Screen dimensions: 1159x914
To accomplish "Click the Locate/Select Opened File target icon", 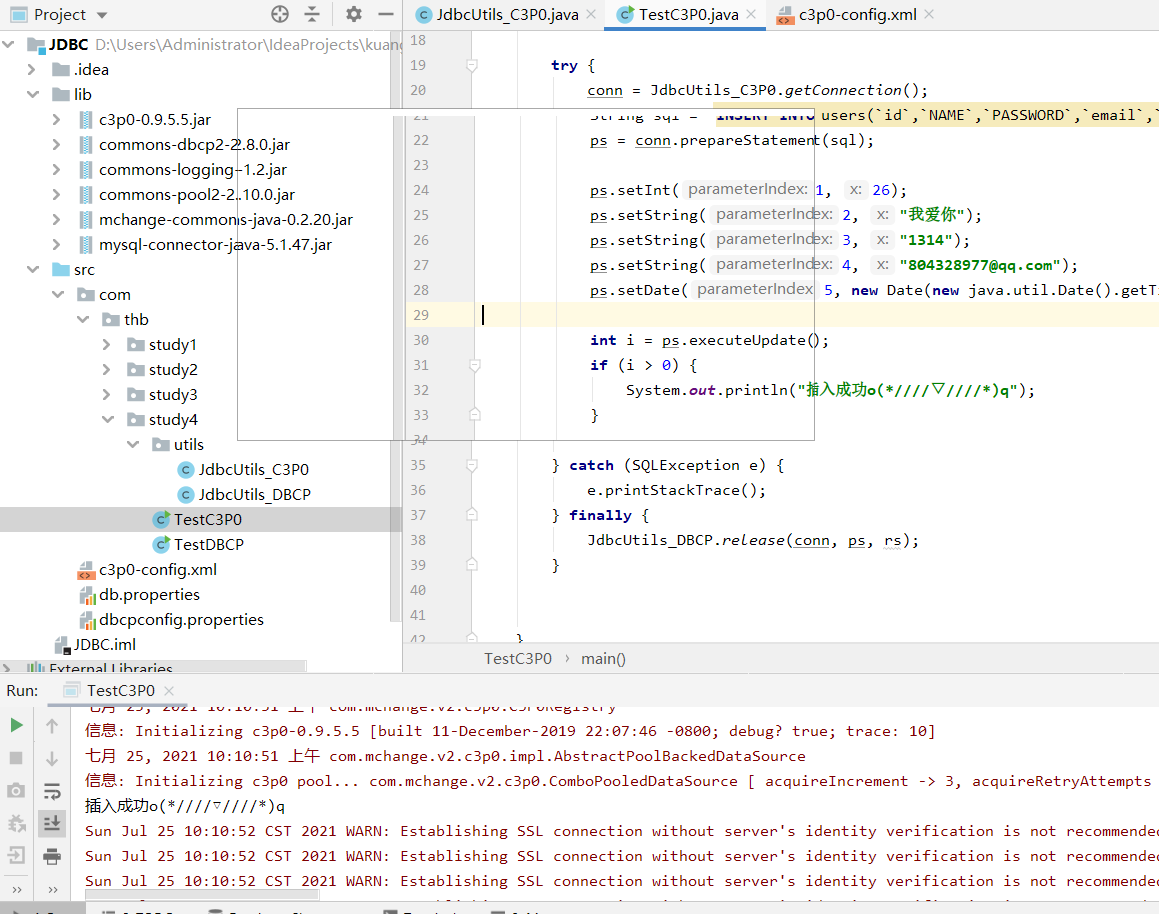I will tap(280, 15).
